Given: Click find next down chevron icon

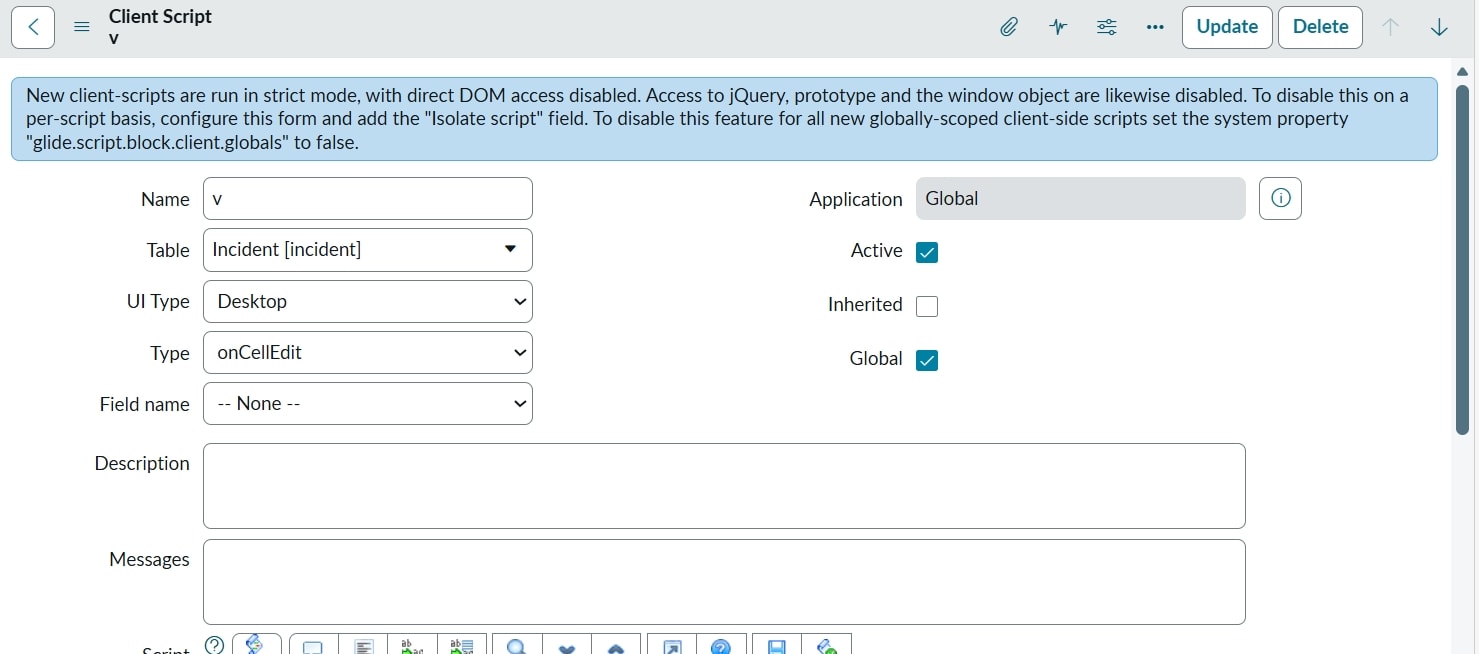Looking at the screenshot, I should pos(567,644).
